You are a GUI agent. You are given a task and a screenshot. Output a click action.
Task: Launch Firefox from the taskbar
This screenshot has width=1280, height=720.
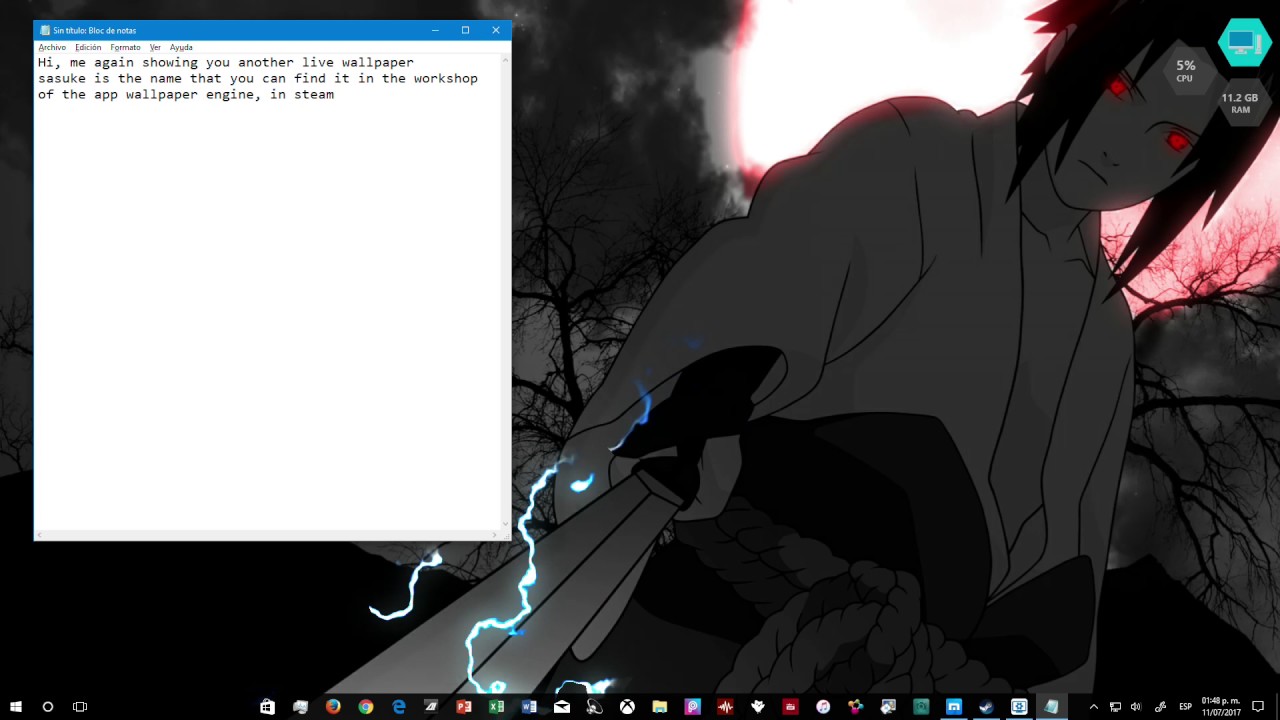coord(333,707)
